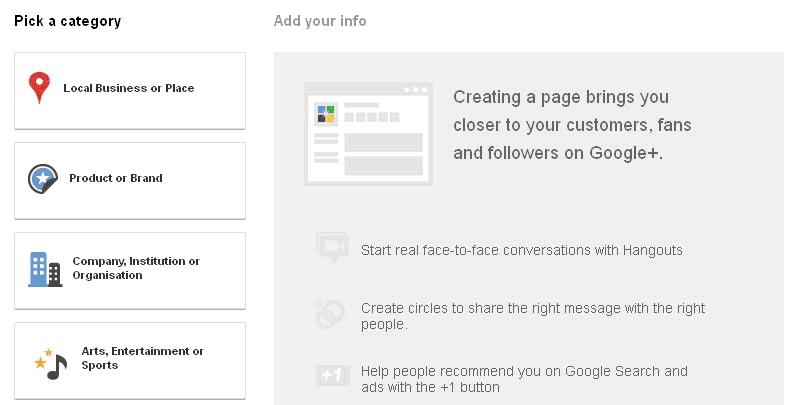Click the page layout preview illustration
This screenshot has width=801, height=405.
tap(368, 134)
